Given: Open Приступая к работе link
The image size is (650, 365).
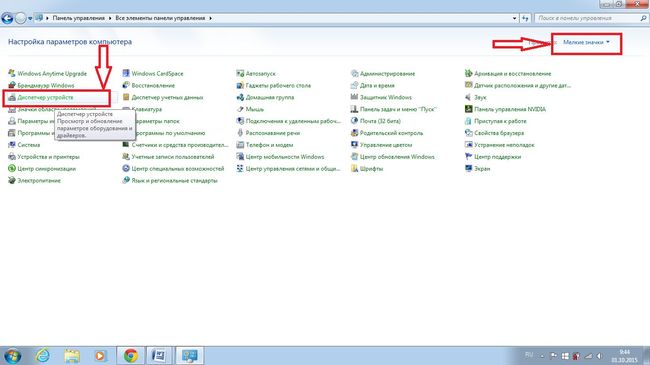Looking at the screenshot, I should (x=500, y=121).
